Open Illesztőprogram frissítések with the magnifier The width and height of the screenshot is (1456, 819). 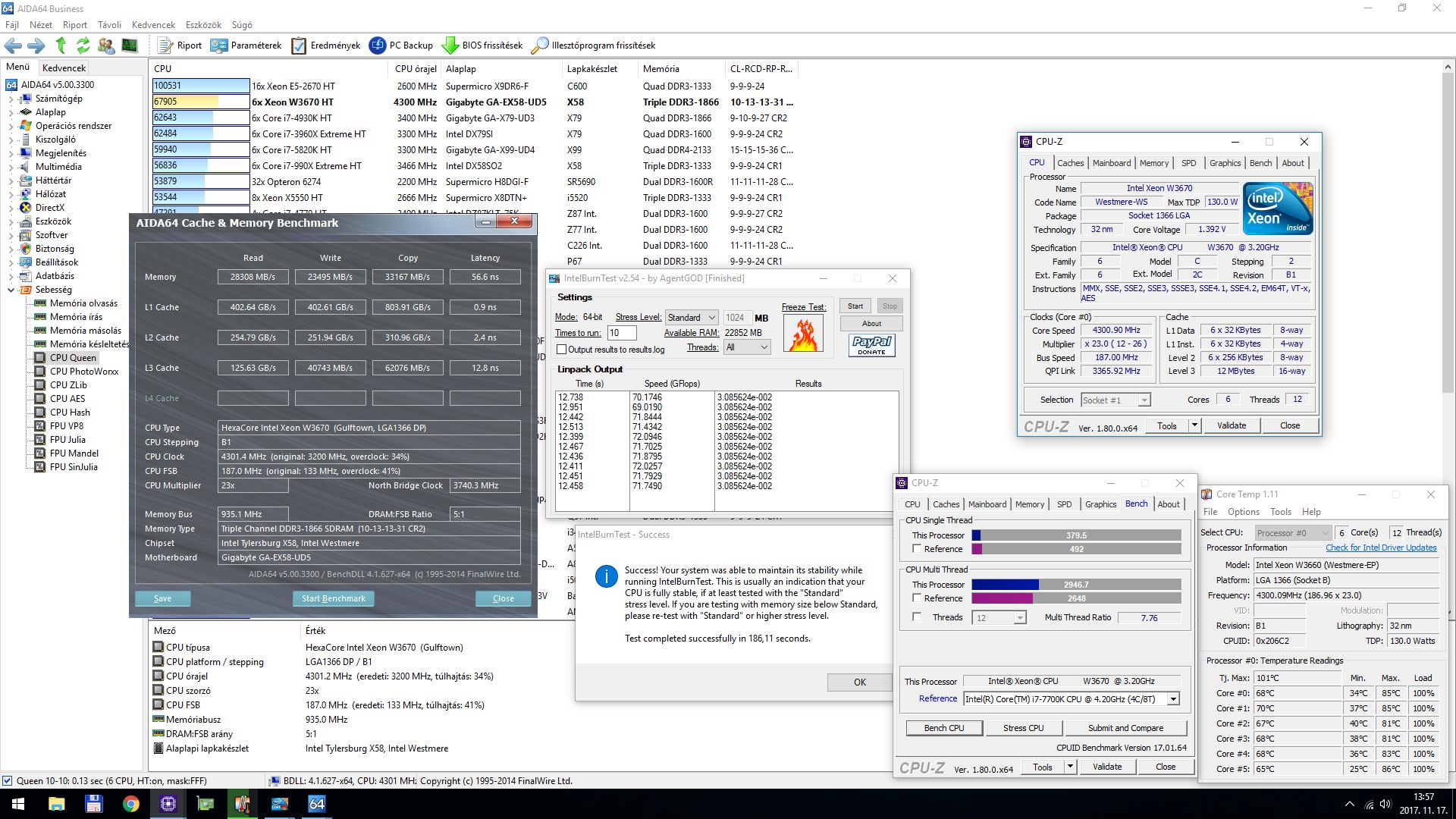[593, 45]
